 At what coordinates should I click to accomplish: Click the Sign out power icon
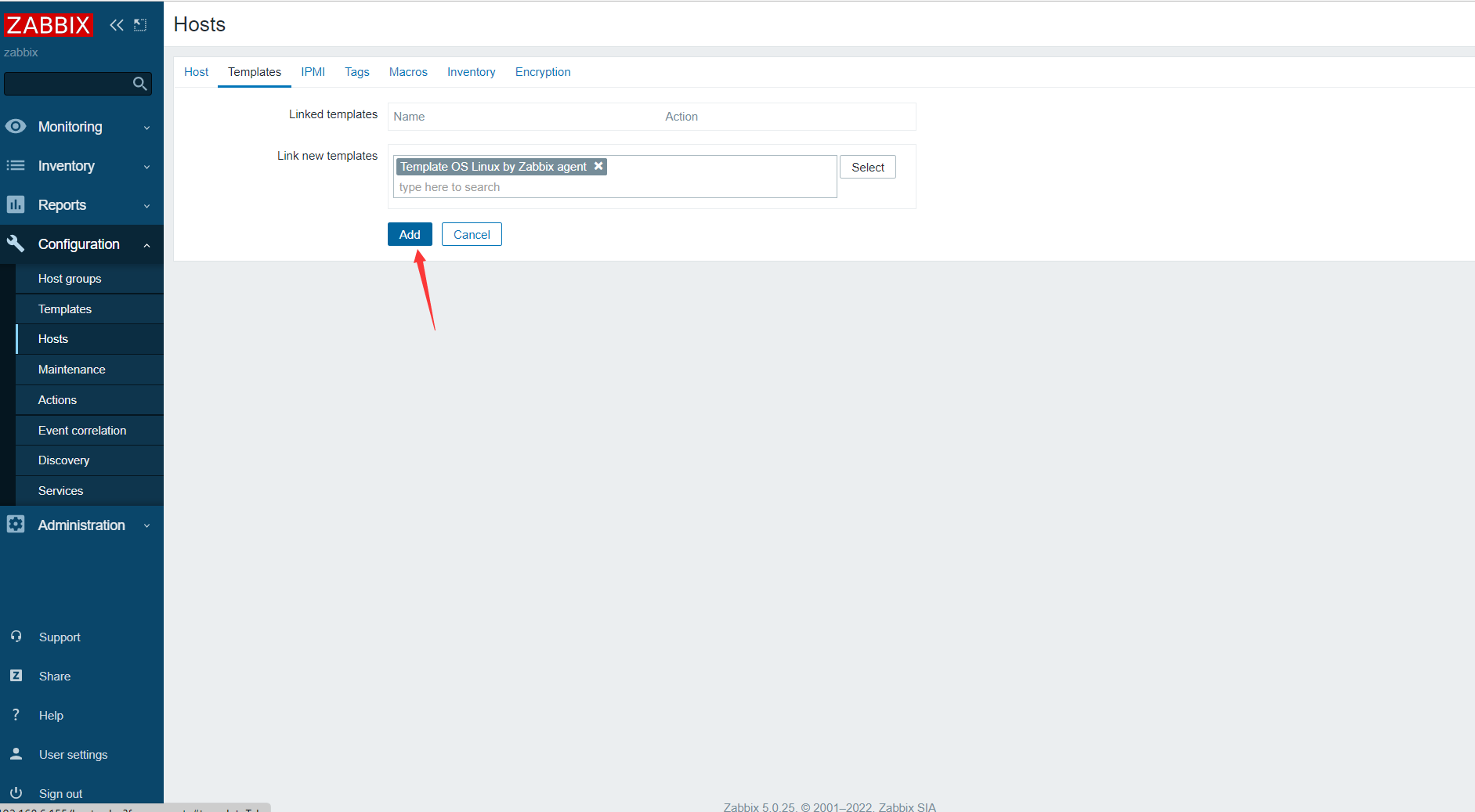[16, 792]
